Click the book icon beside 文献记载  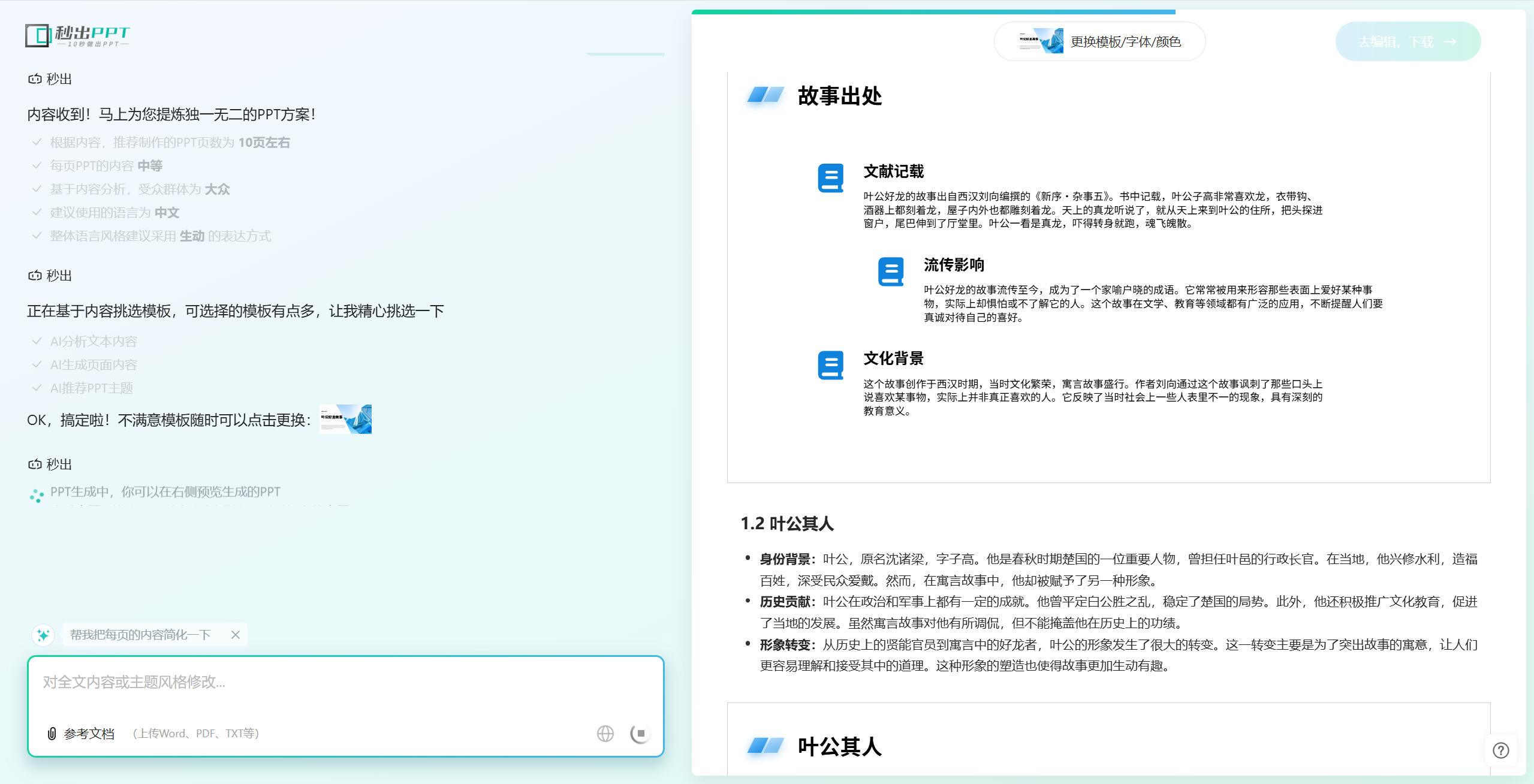[830, 178]
